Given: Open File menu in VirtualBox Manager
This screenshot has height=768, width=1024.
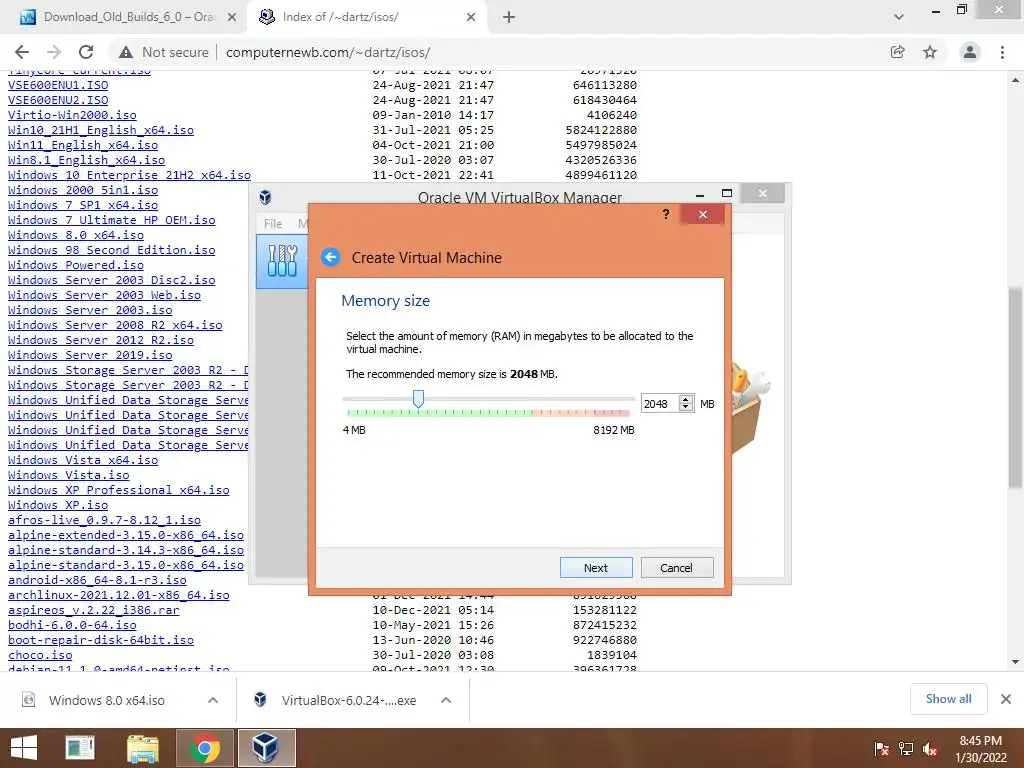Looking at the screenshot, I should [x=273, y=223].
